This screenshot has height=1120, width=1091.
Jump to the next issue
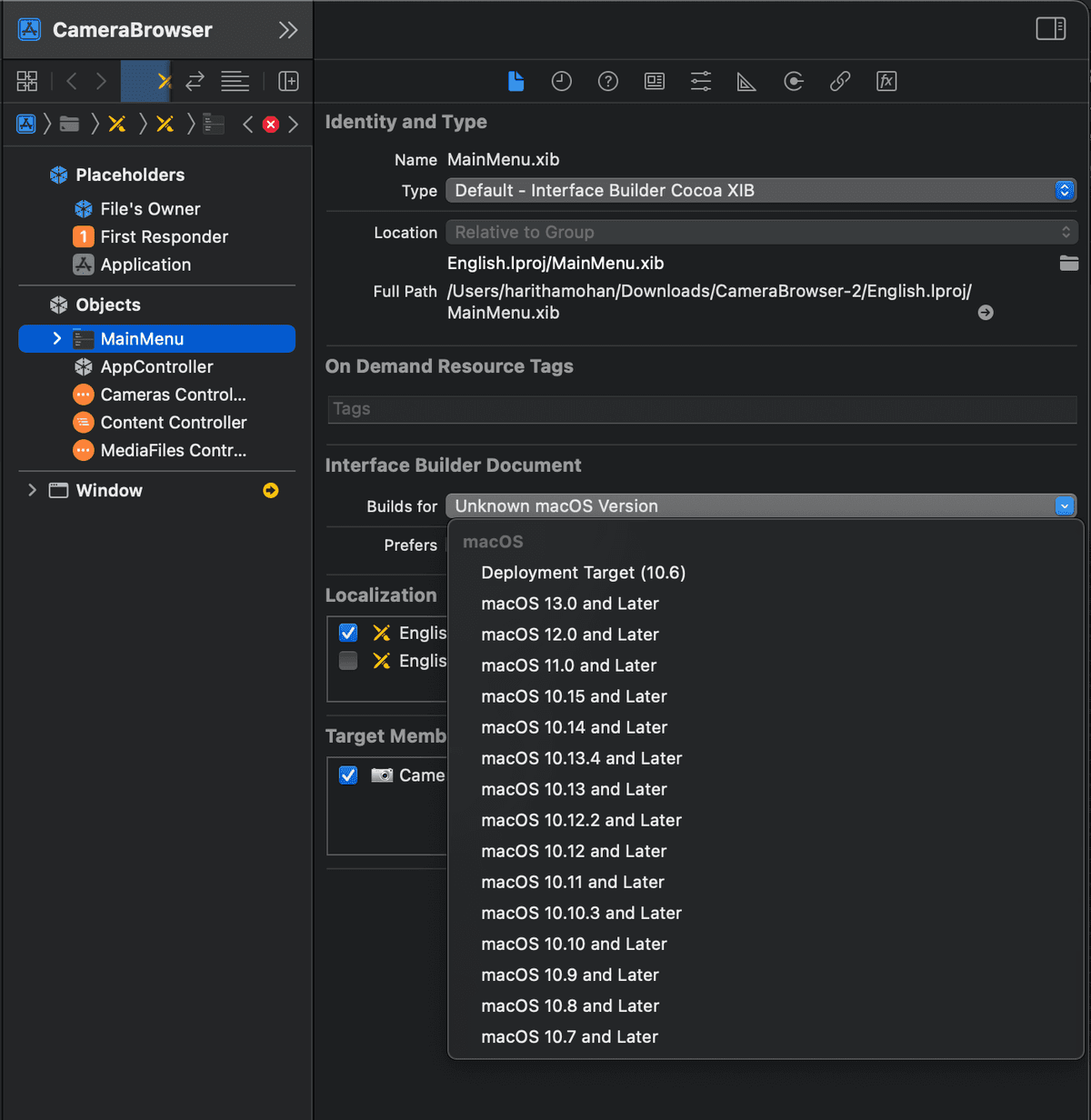pyautogui.click(x=293, y=125)
